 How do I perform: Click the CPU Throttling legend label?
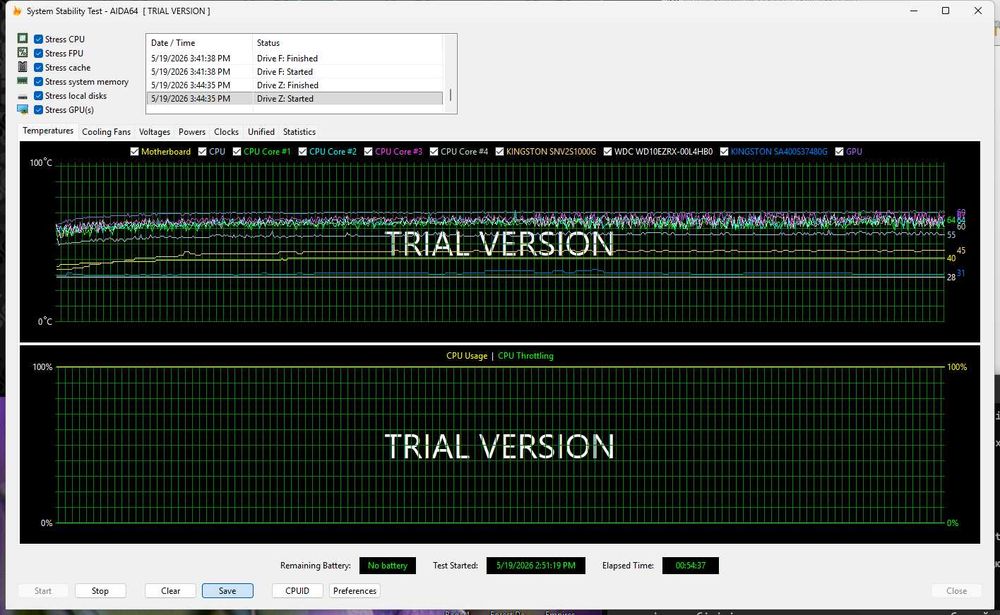pos(526,356)
